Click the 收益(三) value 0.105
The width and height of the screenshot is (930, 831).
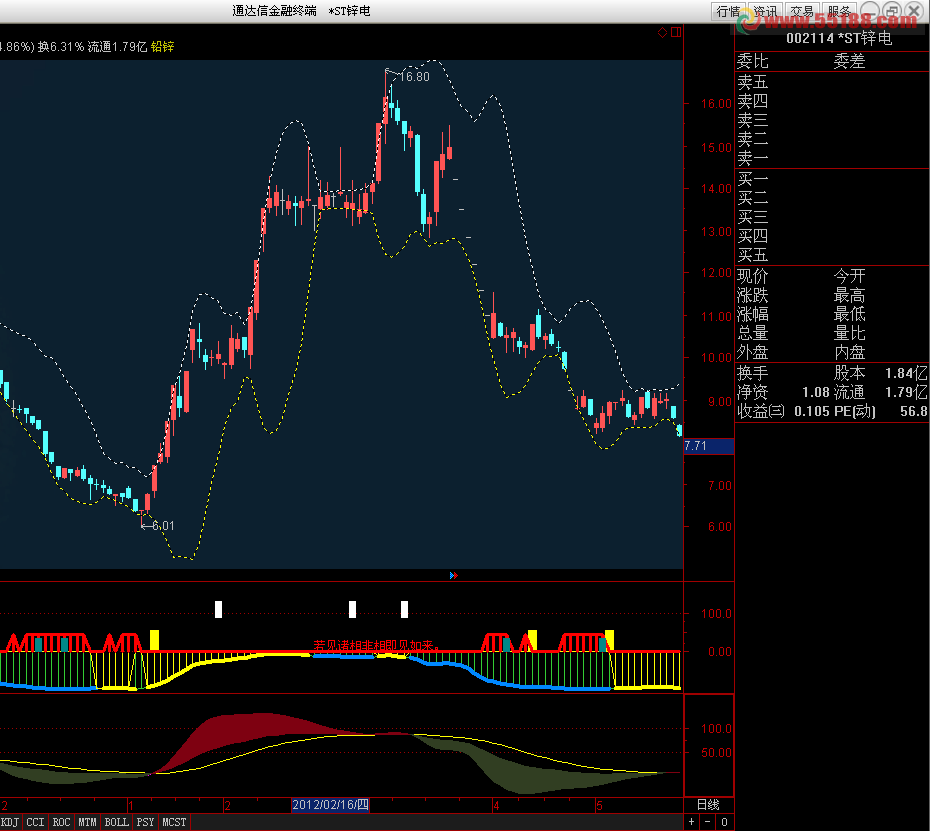pyautogui.click(x=811, y=411)
